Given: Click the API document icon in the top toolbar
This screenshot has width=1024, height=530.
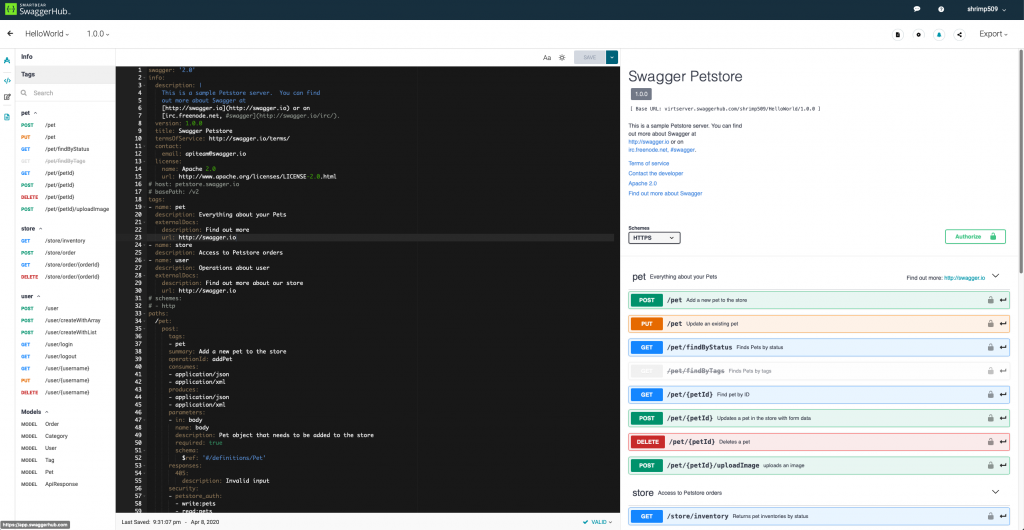Looking at the screenshot, I should pyautogui.click(x=898, y=35).
